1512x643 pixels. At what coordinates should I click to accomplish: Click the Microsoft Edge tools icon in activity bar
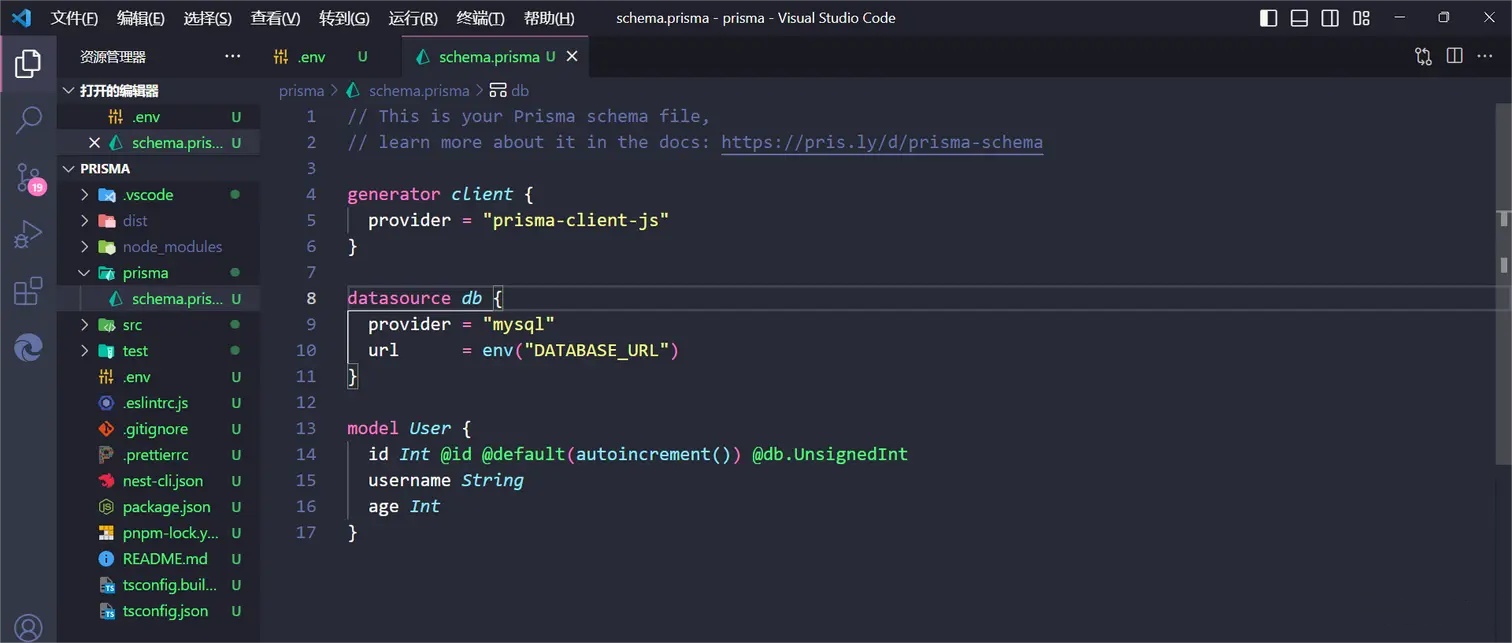(28, 349)
